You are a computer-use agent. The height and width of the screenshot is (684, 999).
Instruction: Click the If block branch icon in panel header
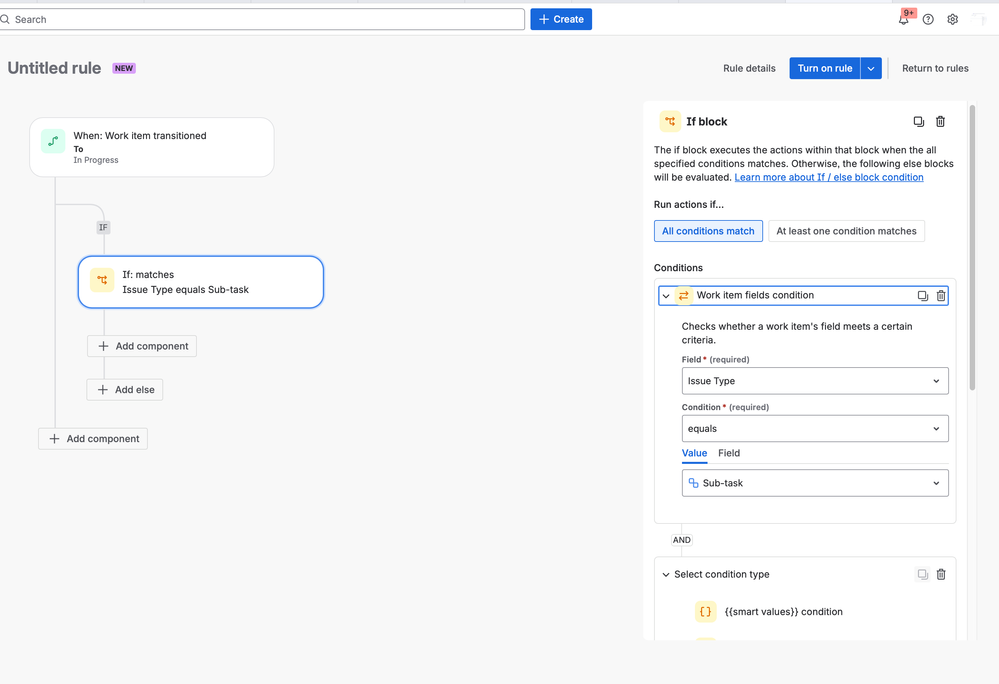[x=670, y=121]
